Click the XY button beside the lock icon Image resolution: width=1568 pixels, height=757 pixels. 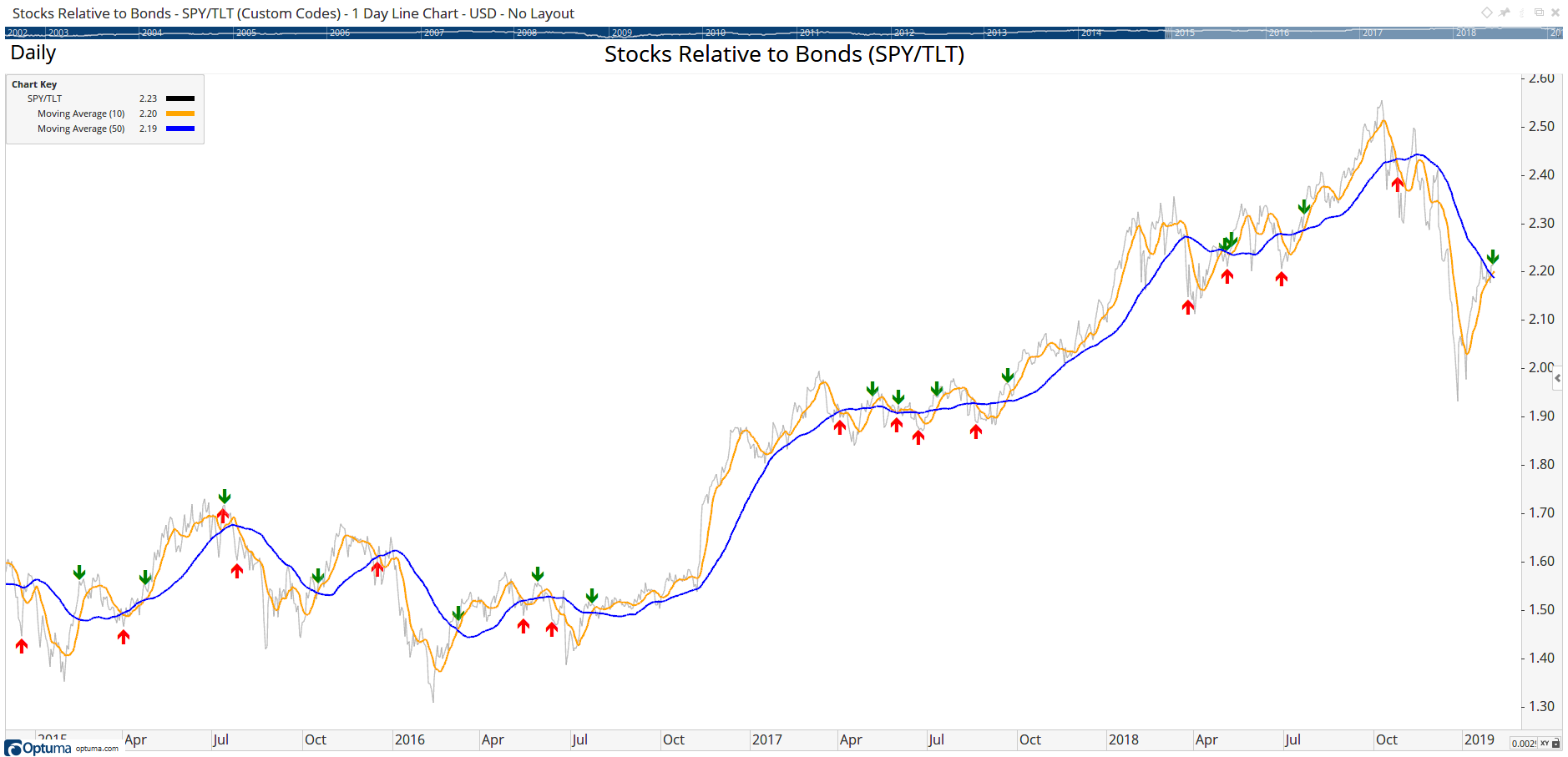tap(1545, 743)
